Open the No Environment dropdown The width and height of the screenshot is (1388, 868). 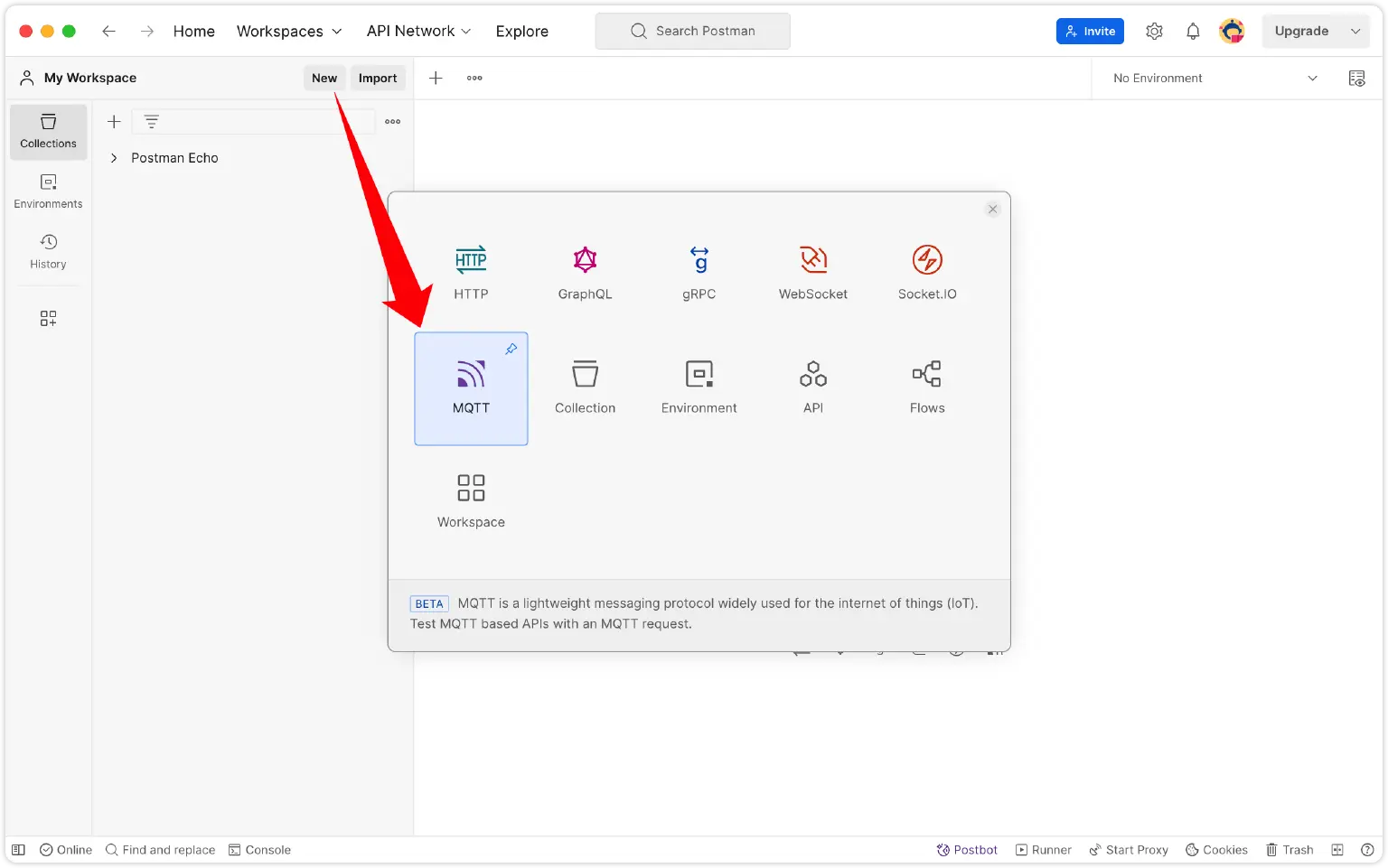coord(1211,78)
